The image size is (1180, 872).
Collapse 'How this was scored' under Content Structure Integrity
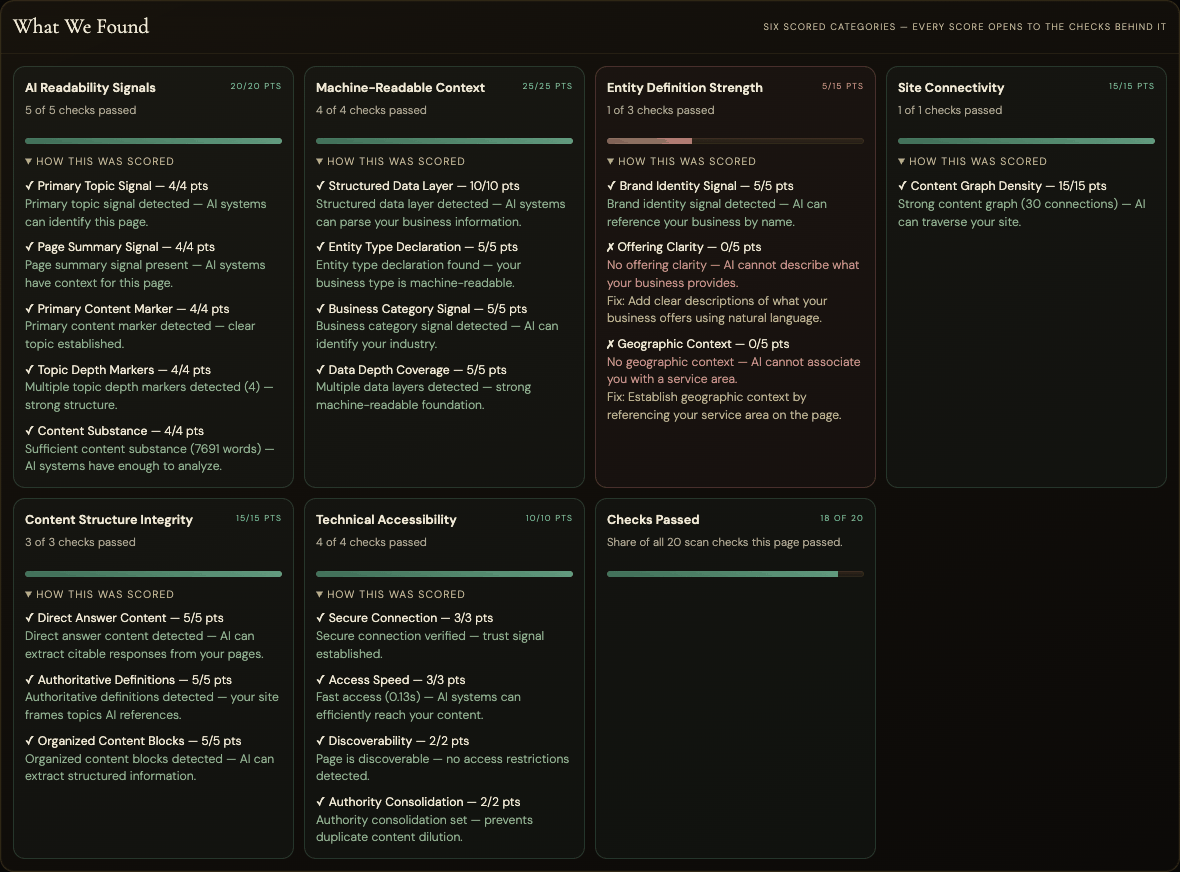click(99, 594)
